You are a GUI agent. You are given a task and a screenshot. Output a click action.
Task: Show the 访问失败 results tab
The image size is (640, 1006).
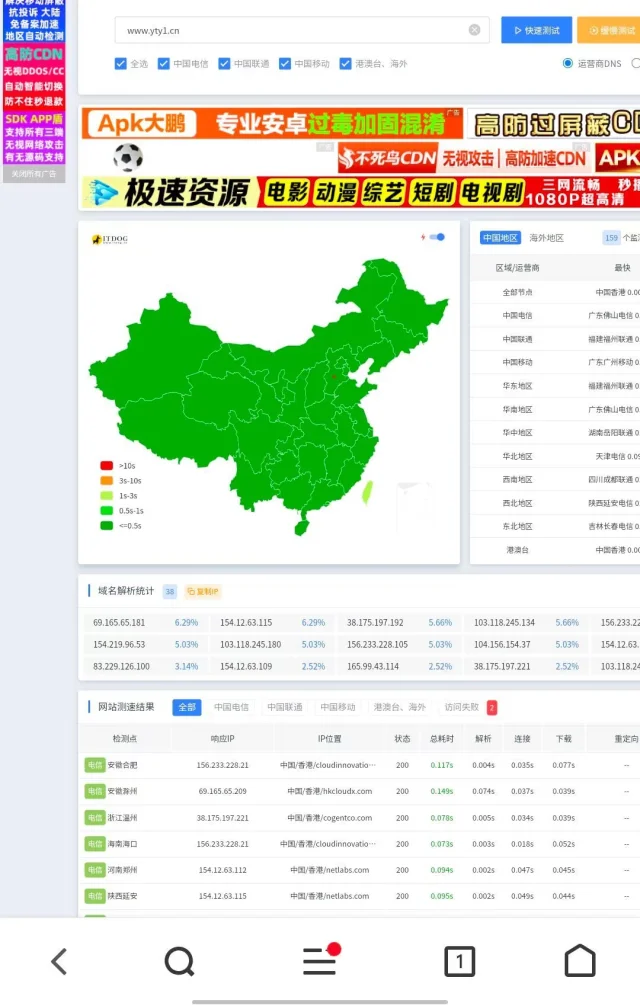[461, 707]
